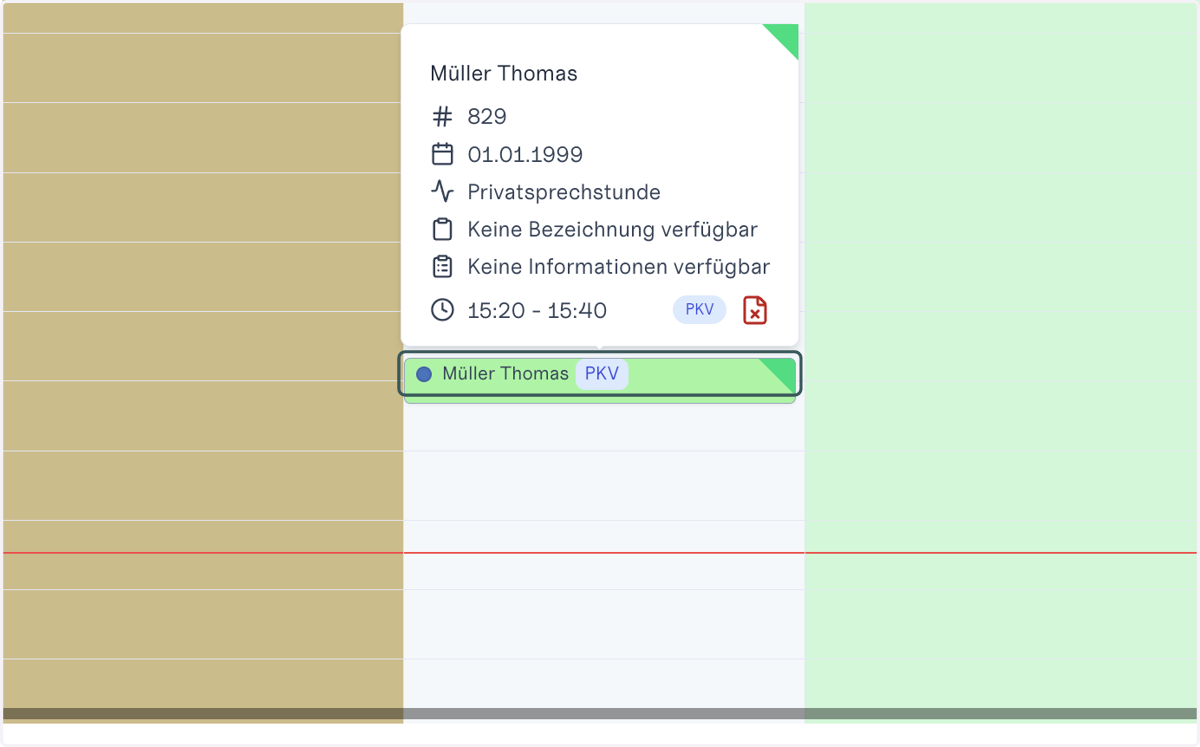Click the pulse icon beside Privatsprechstunde
The width and height of the screenshot is (1200, 747).
(x=442, y=192)
